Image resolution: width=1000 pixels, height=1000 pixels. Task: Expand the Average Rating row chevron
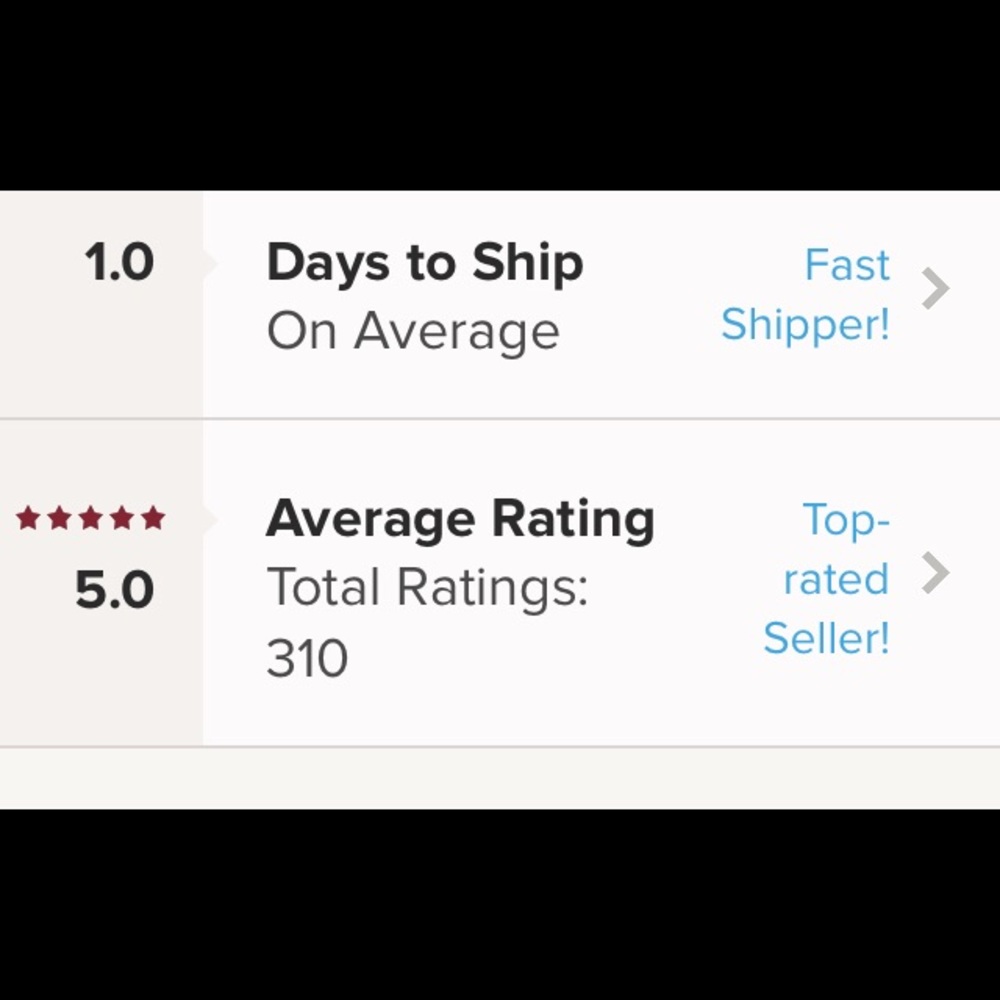click(x=936, y=573)
